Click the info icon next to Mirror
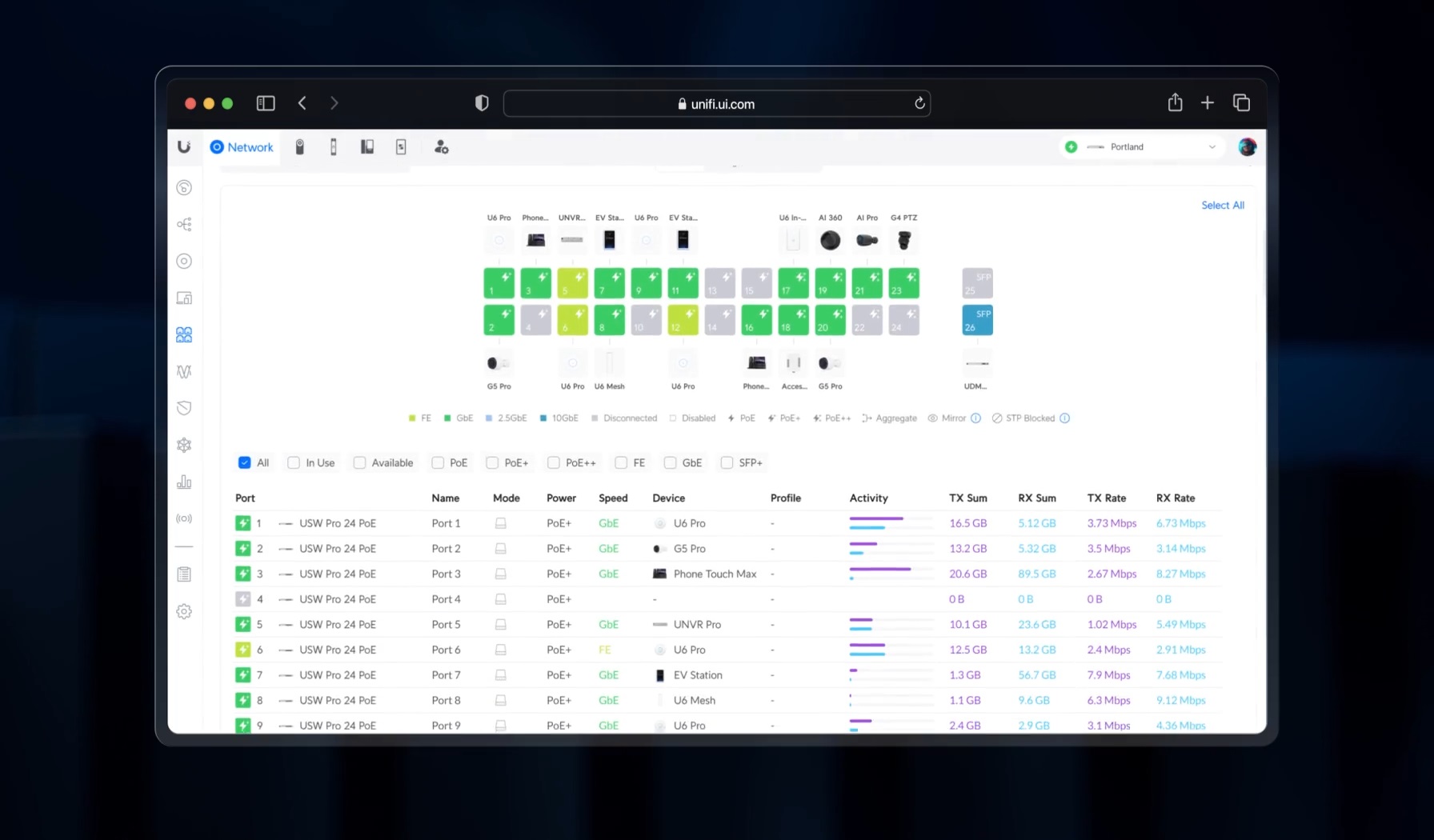The height and width of the screenshot is (840, 1434). click(975, 418)
